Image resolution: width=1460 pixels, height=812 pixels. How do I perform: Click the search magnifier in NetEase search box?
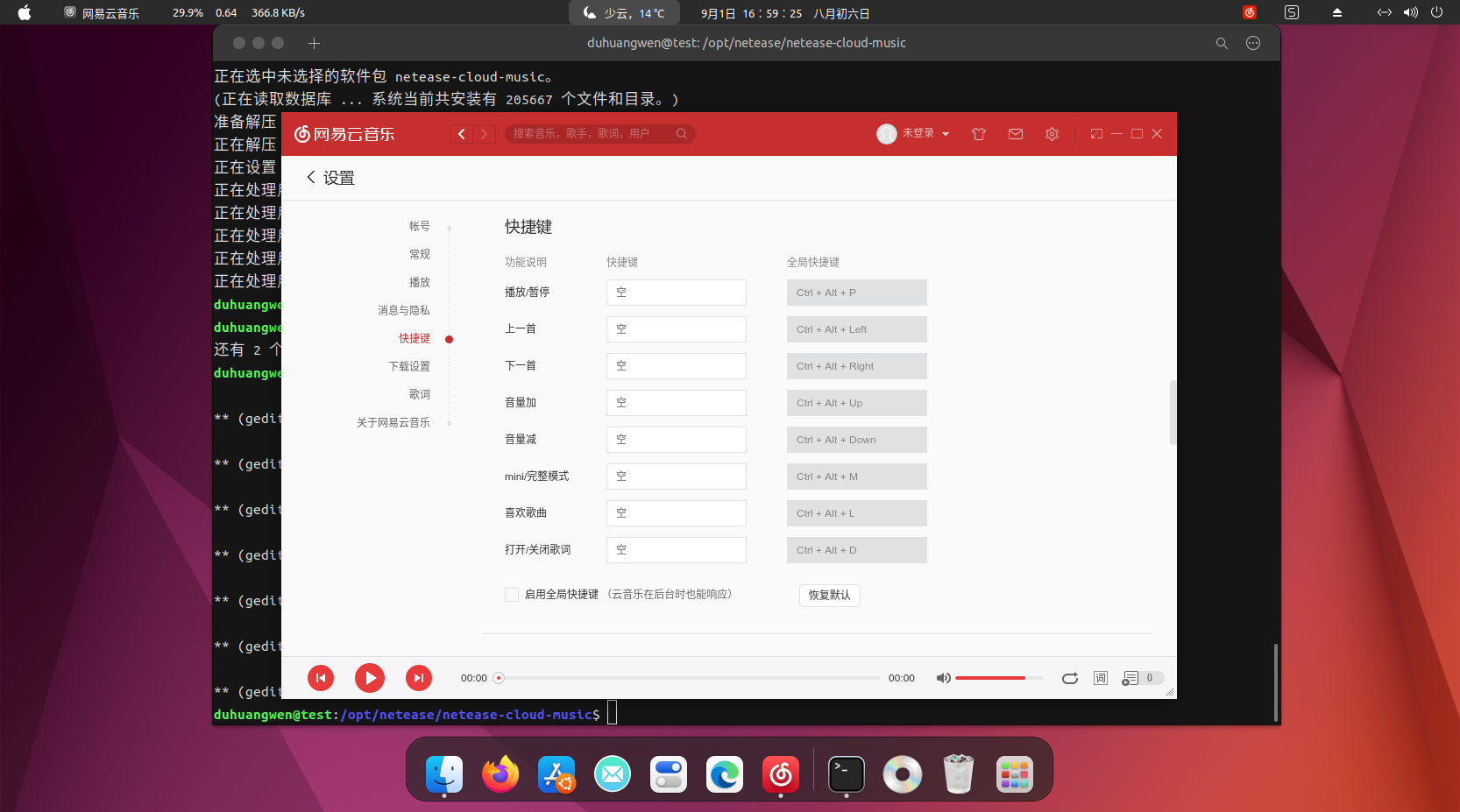point(681,134)
